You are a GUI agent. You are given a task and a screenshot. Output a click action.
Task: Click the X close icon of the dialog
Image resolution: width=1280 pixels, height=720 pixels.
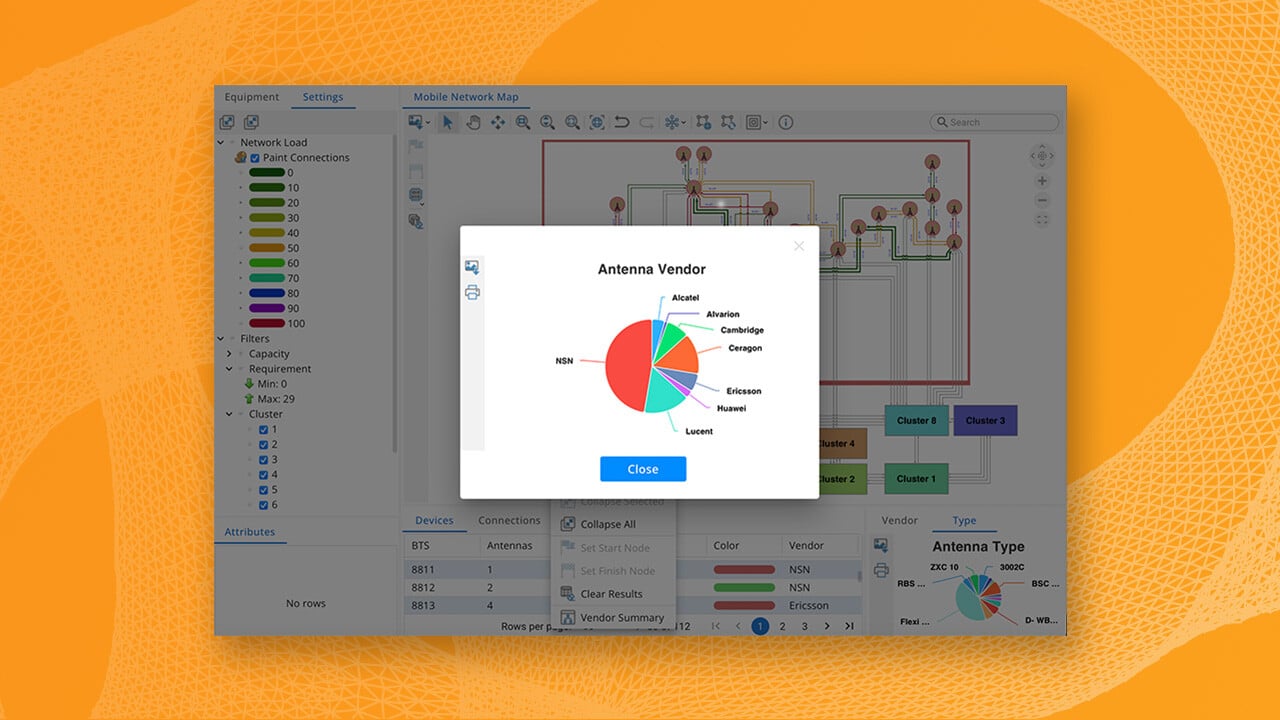point(798,246)
